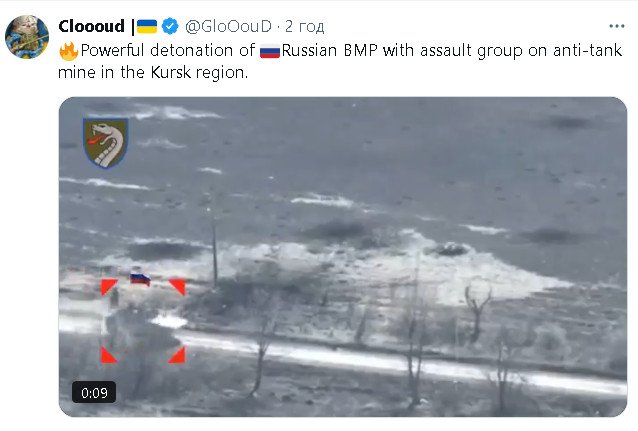Open the three-dot more options menu
The height and width of the screenshot is (431, 638).
(616, 26)
